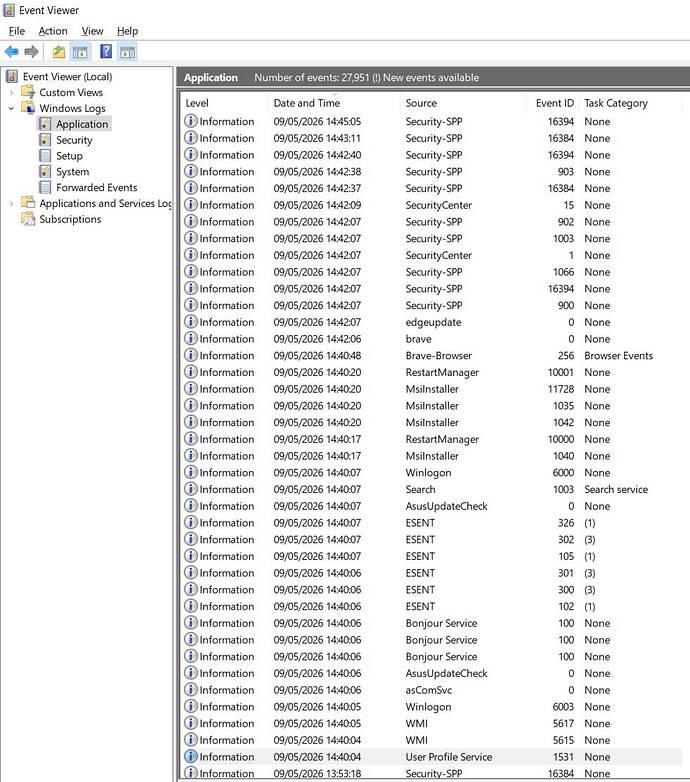Select the Security-SPP event ID 903 row
The height and width of the screenshot is (782, 690).
click(x=431, y=172)
